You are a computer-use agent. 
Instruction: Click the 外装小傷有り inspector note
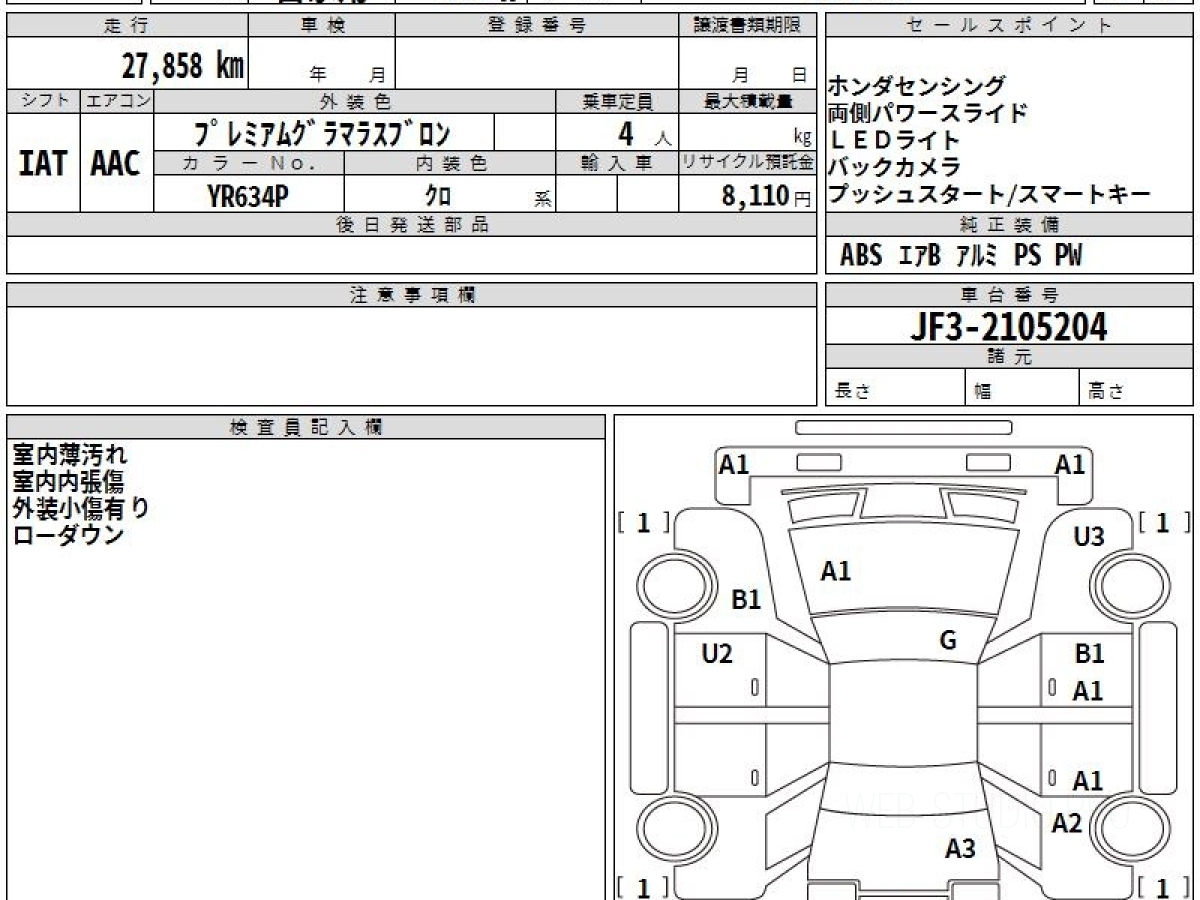pos(80,508)
